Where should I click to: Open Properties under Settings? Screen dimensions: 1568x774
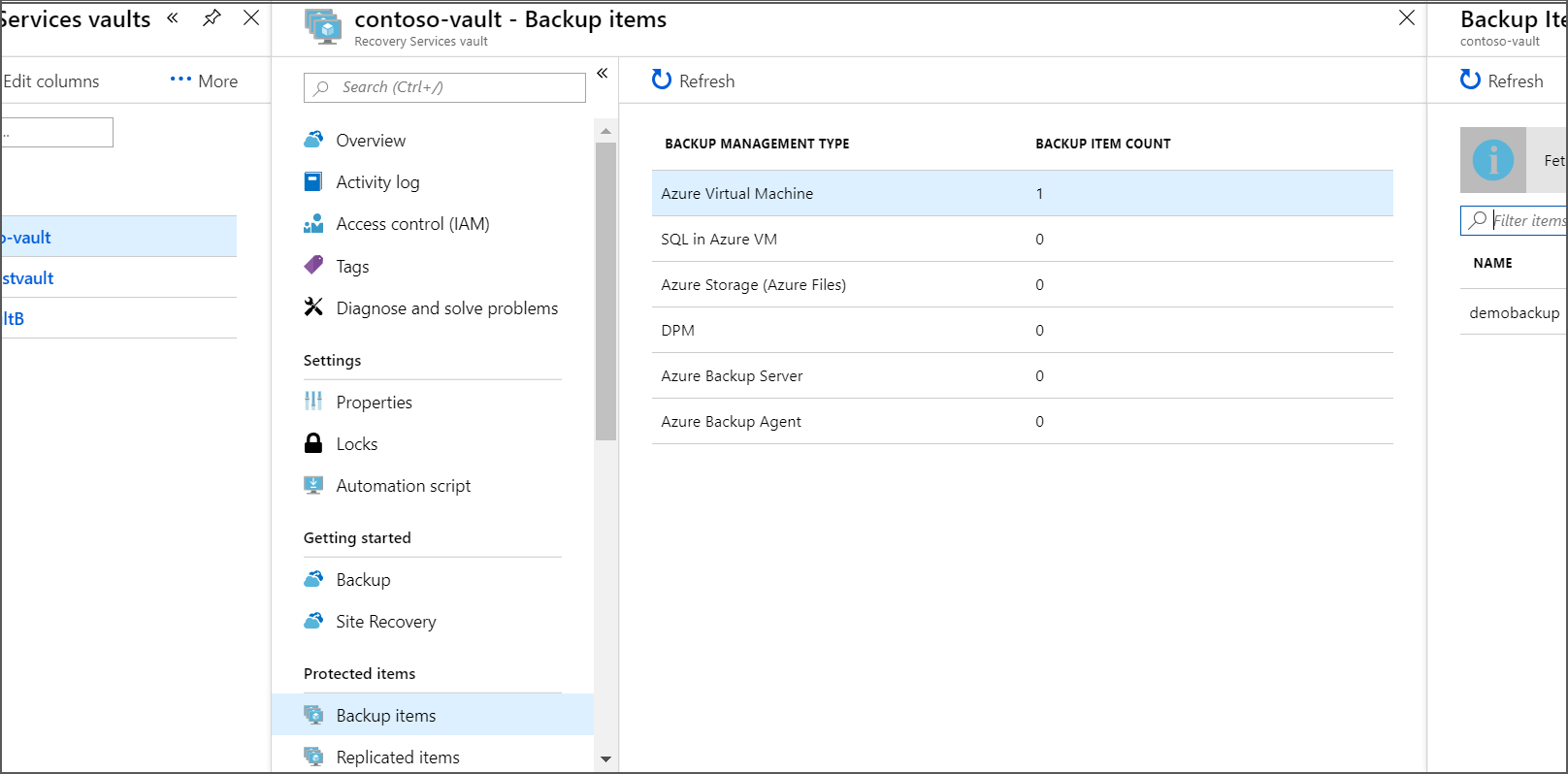[374, 403]
